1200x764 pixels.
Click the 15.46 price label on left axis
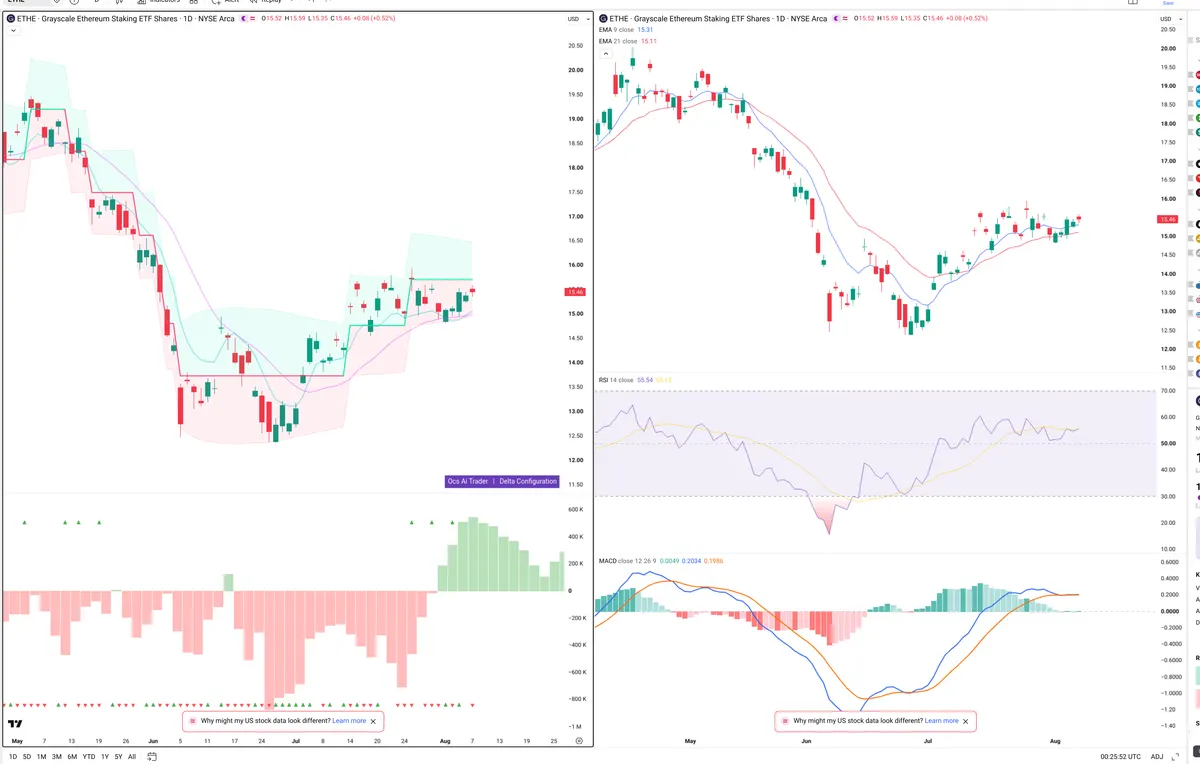[574, 292]
